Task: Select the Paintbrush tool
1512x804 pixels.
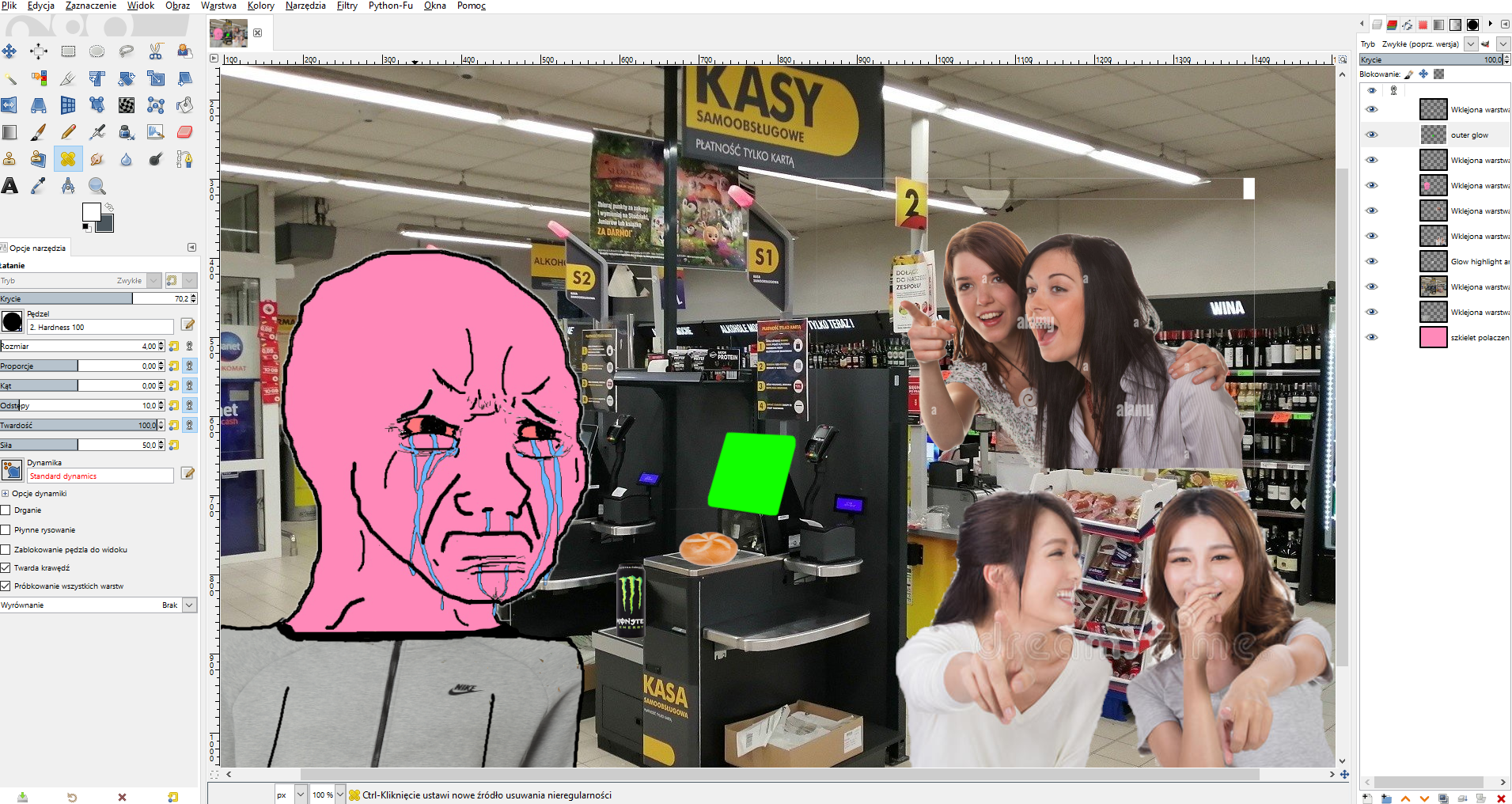Action: click(x=39, y=132)
